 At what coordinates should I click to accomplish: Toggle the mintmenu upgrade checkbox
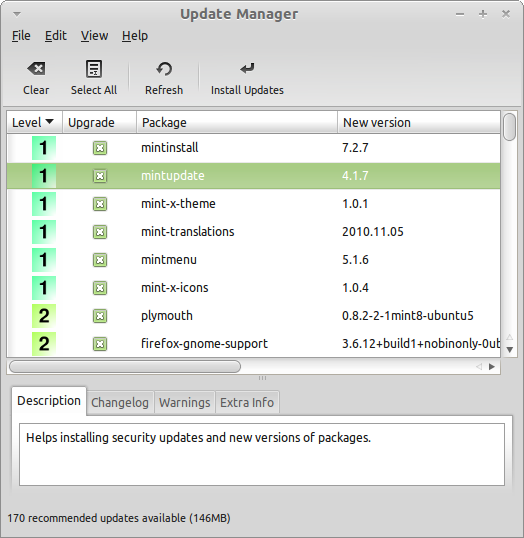tap(100, 260)
